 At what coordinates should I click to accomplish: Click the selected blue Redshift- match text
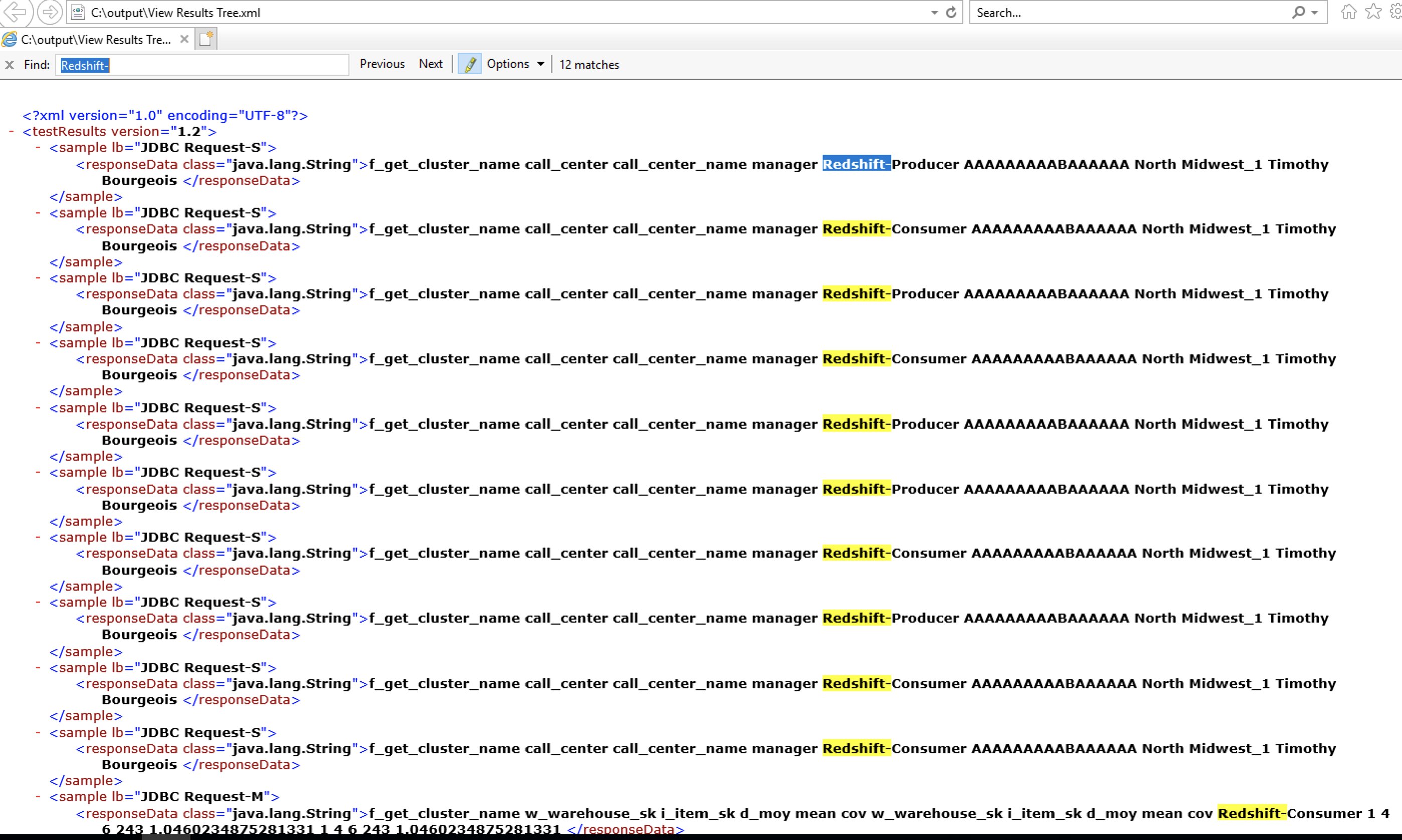click(x=856, y=164)
